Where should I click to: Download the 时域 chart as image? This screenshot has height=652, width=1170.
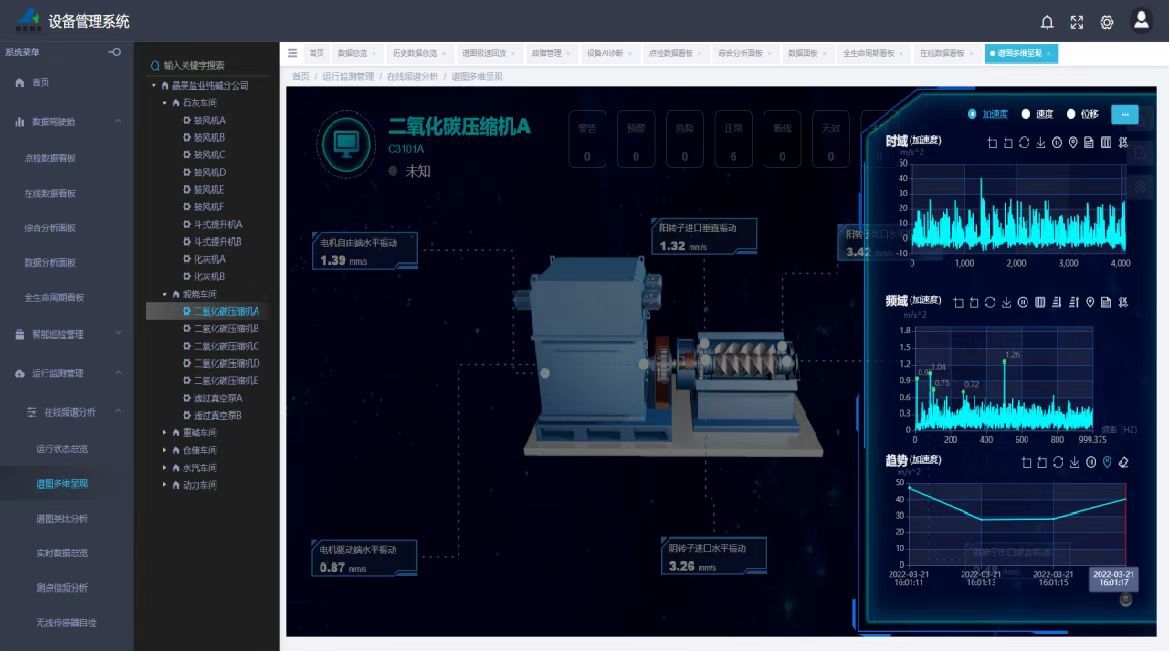pyautogui.click(x=1041, y=143)
